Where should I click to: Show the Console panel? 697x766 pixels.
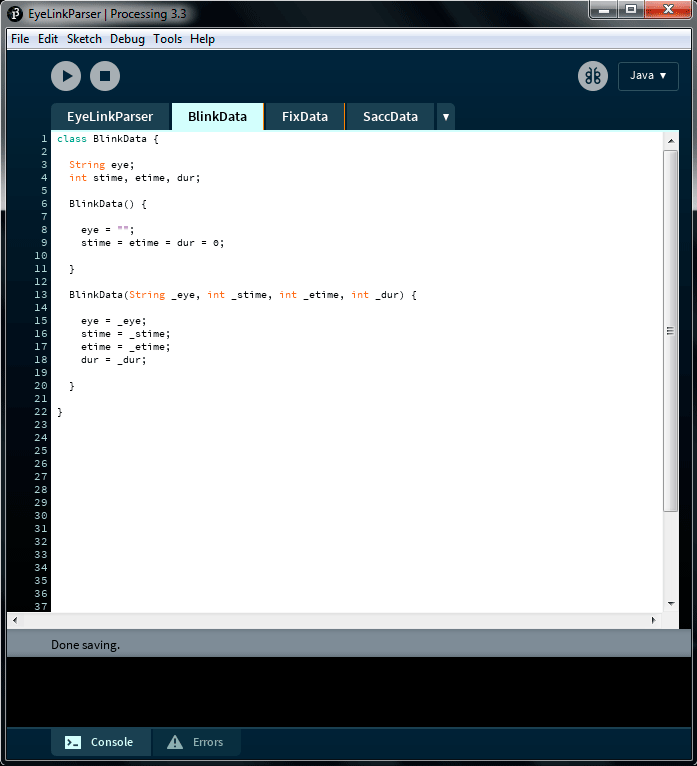pos(100,742)
